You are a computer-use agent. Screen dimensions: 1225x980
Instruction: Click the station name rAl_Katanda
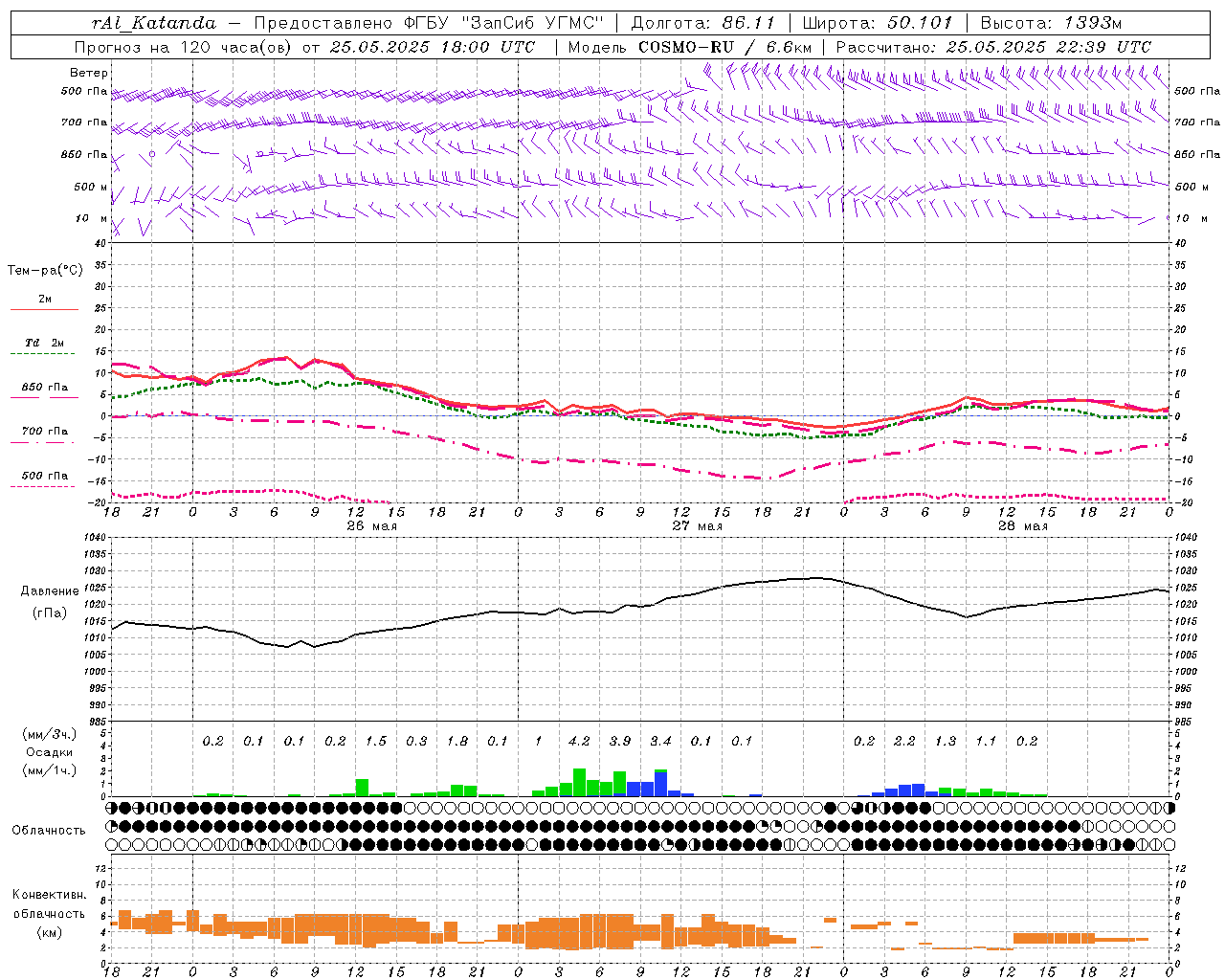154,23
